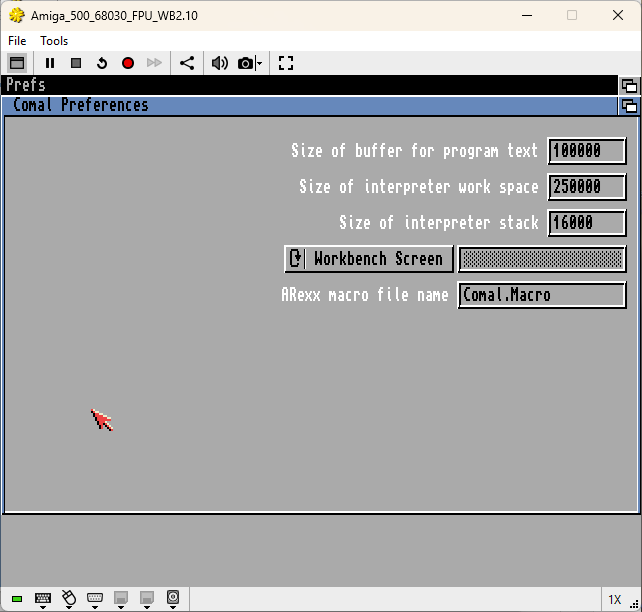Edit the interpreter stack size field
This screenshot has height=612, width=642.
(587, 223)
